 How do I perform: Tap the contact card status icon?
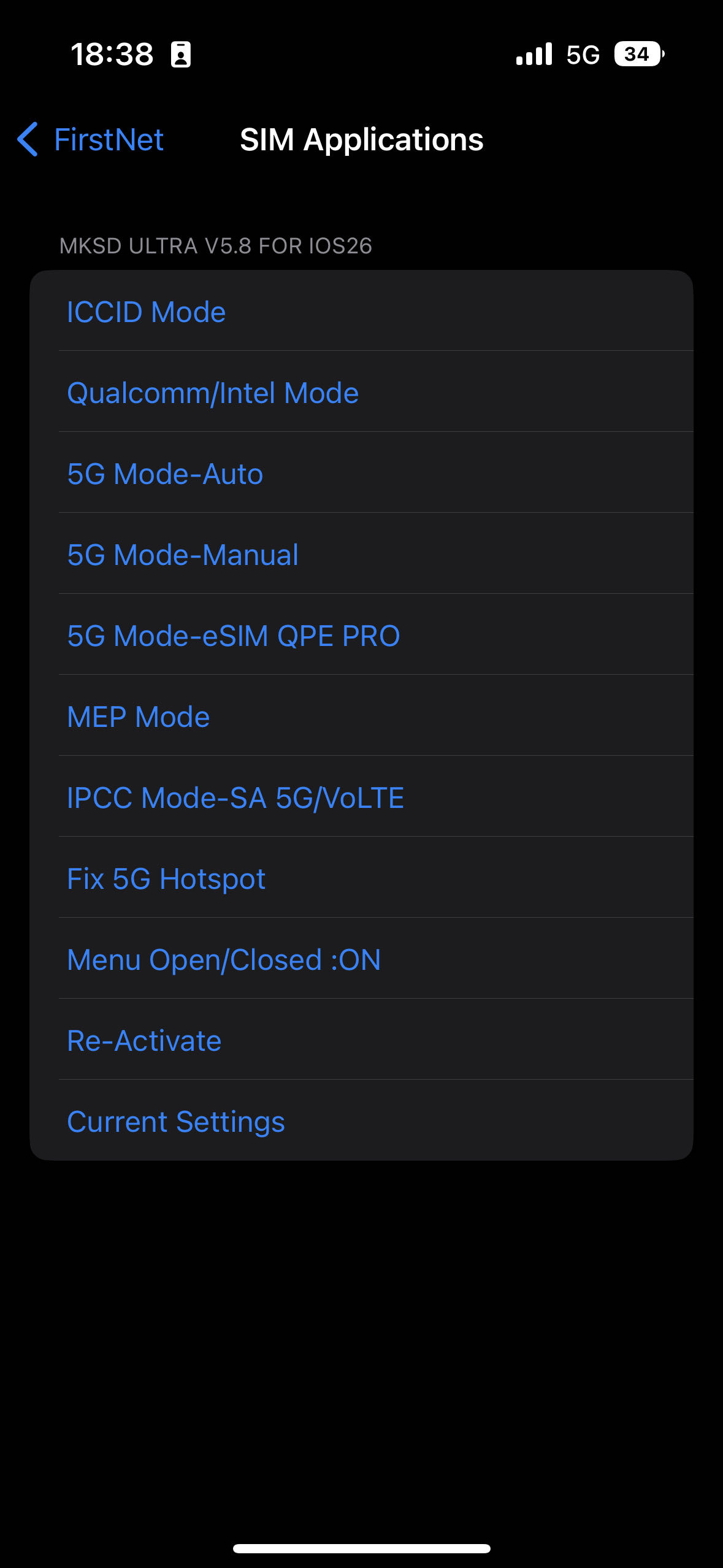point(180,55)
